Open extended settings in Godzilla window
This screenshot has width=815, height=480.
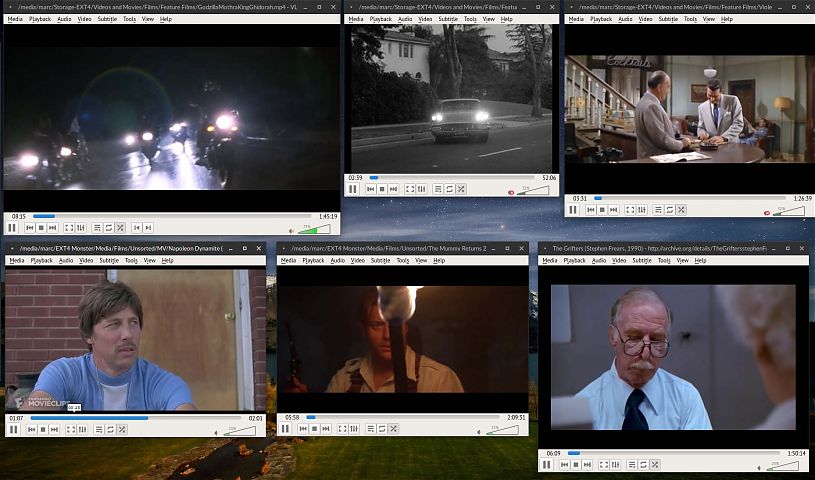81,228
